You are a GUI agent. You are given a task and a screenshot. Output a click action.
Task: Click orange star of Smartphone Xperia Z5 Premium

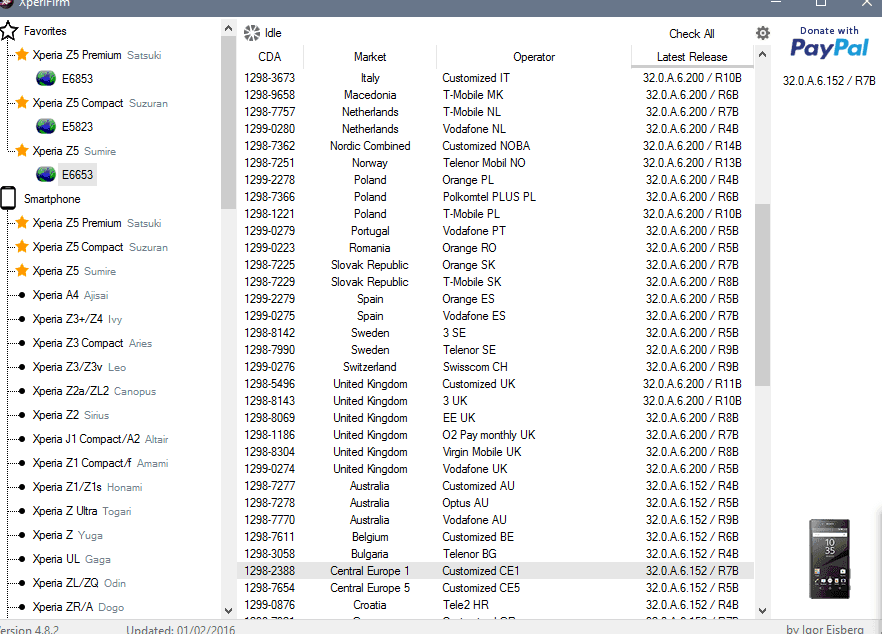click(22, 223)
